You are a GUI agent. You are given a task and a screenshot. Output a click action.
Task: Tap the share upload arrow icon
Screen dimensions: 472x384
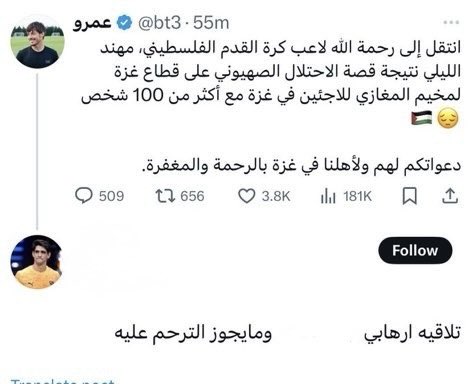click(x=450, y=196)
